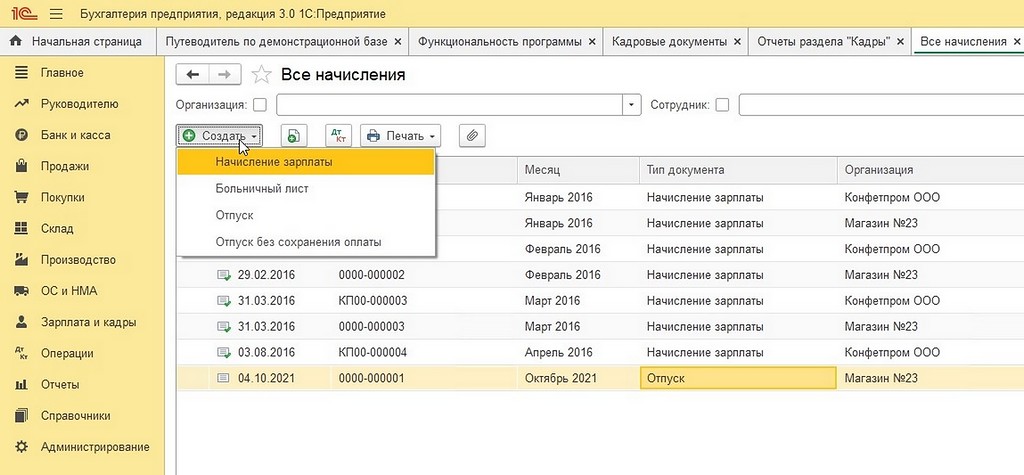Show postings with the Дт/Кт toolbar icon
The width and height of the screenshot is (1024, 475).
coord(338,136)
